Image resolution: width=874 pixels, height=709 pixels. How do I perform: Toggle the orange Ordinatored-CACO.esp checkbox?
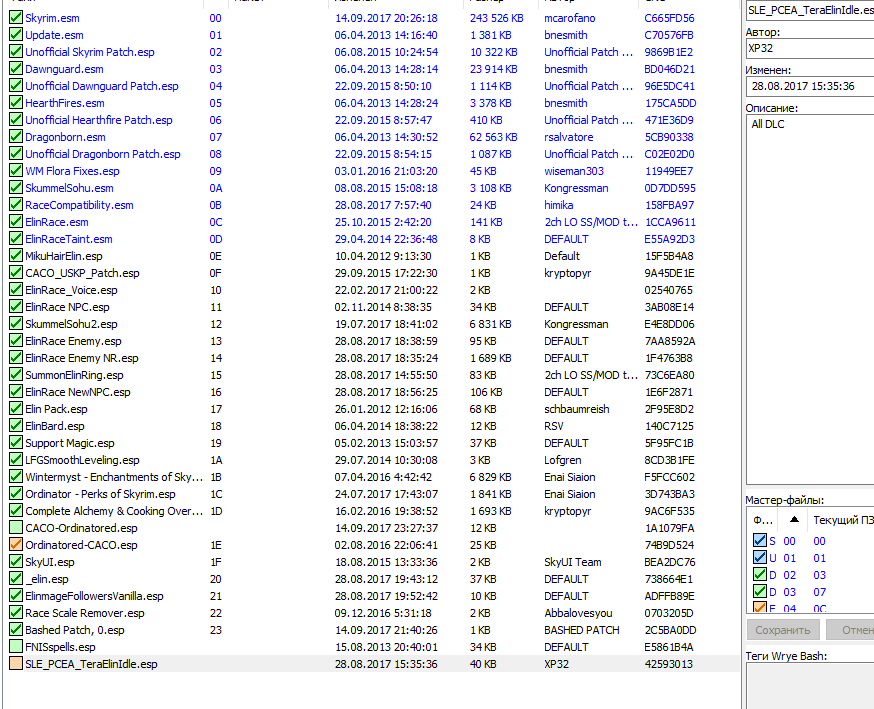[x=16, y=545]
